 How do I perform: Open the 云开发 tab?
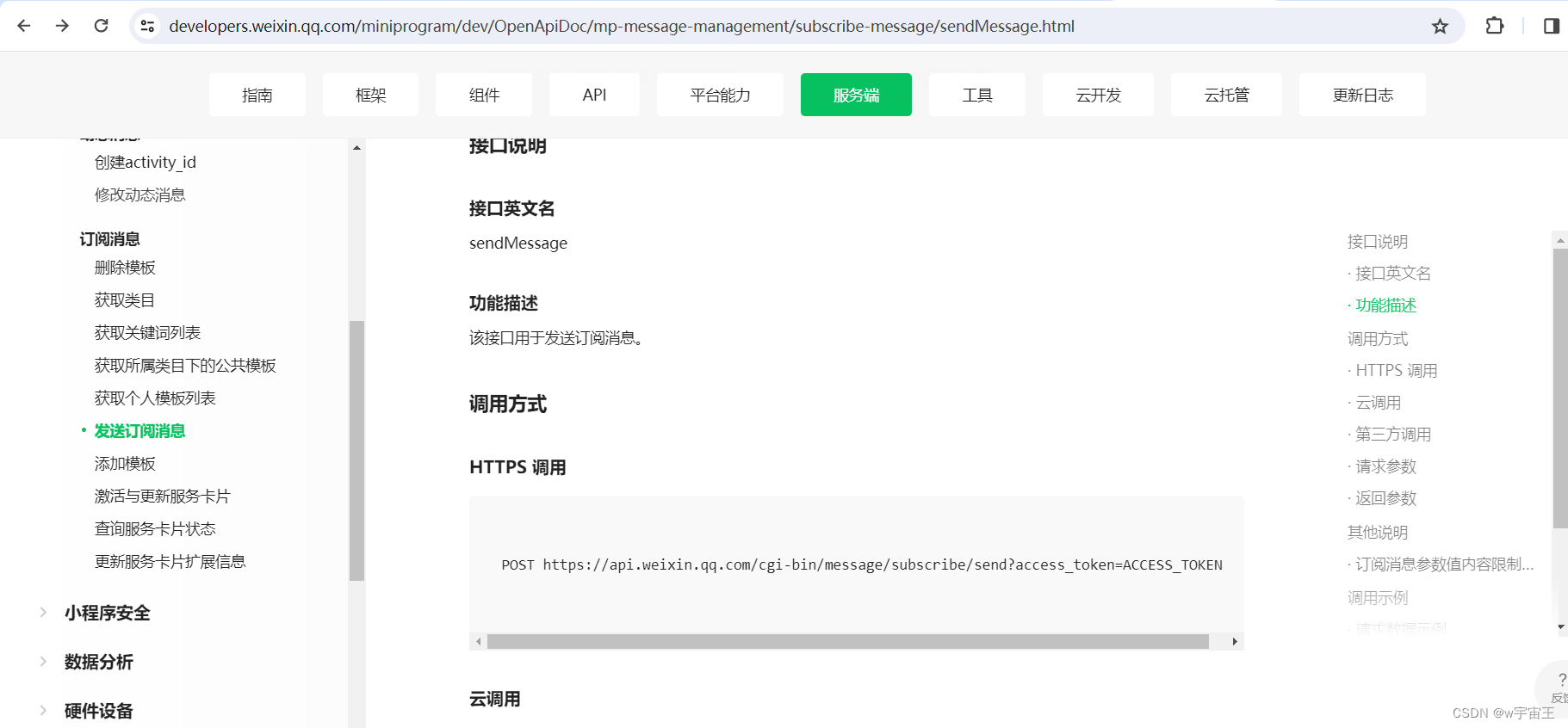[x=1099, y=95]
